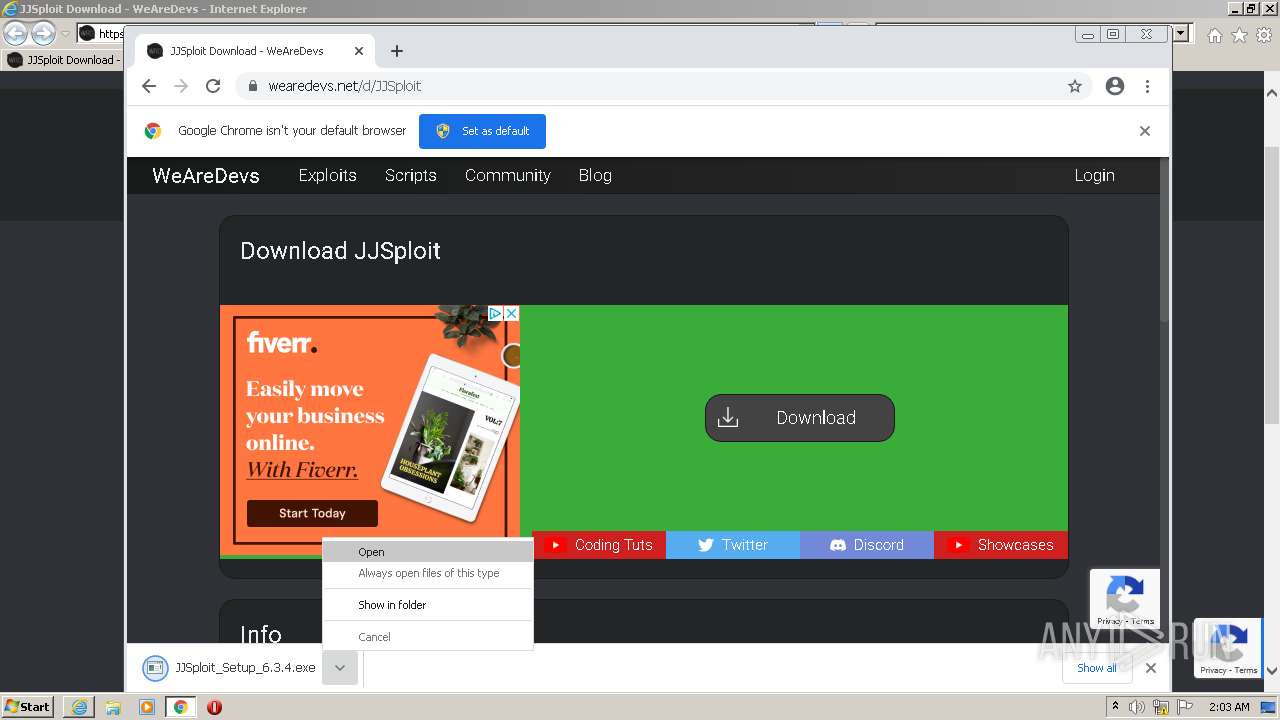The width and height of the screenshot is (1280, 720).
Task: Reload the page in Chrome
Action: (x=213, y=86)
